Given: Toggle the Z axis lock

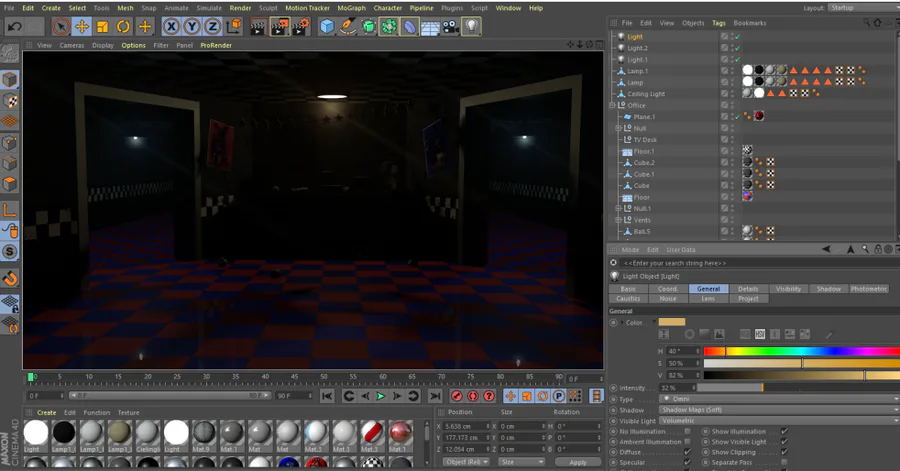Looking at the screenshot, I should (x=212, y=26).
